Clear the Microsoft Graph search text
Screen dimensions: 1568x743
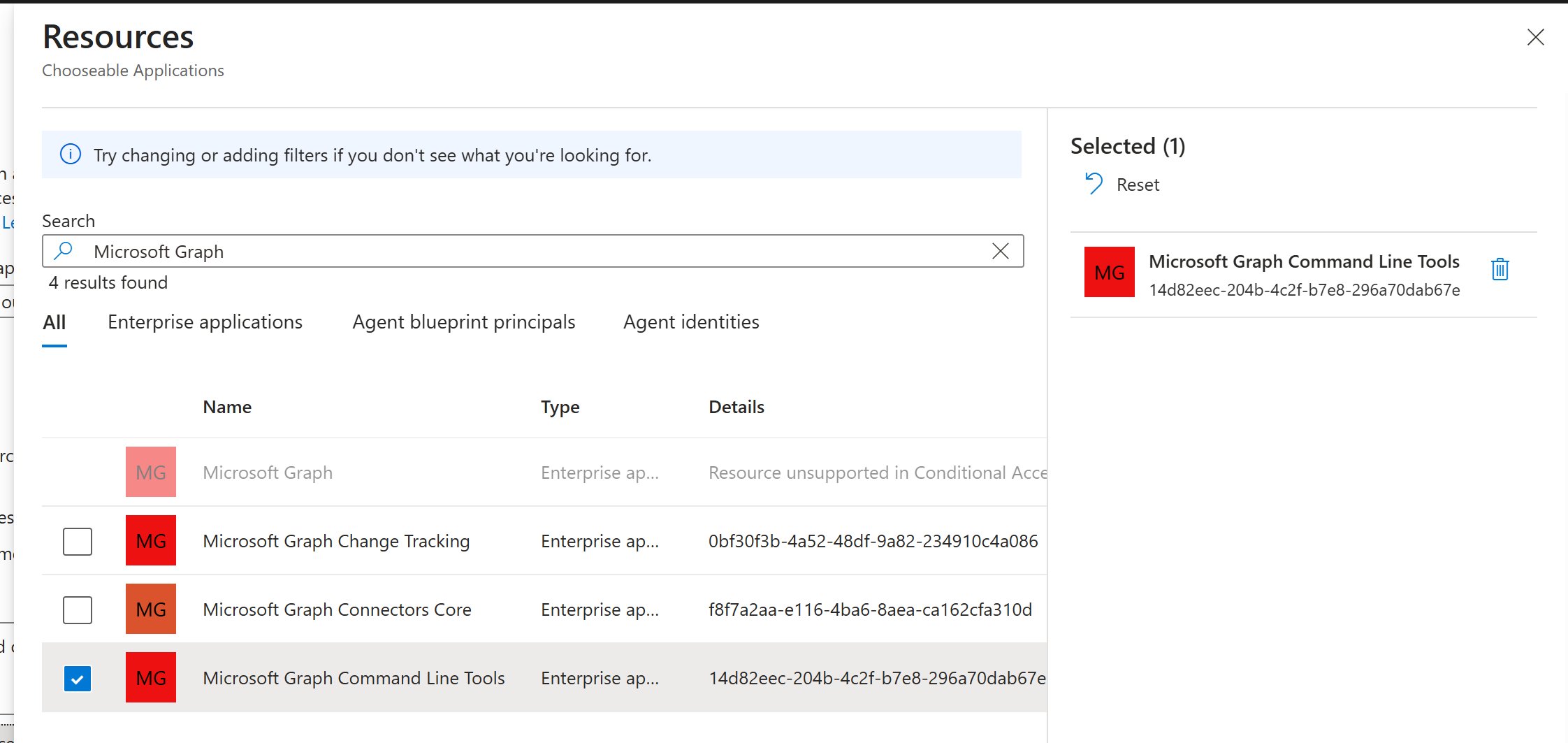coord(1000,251)
